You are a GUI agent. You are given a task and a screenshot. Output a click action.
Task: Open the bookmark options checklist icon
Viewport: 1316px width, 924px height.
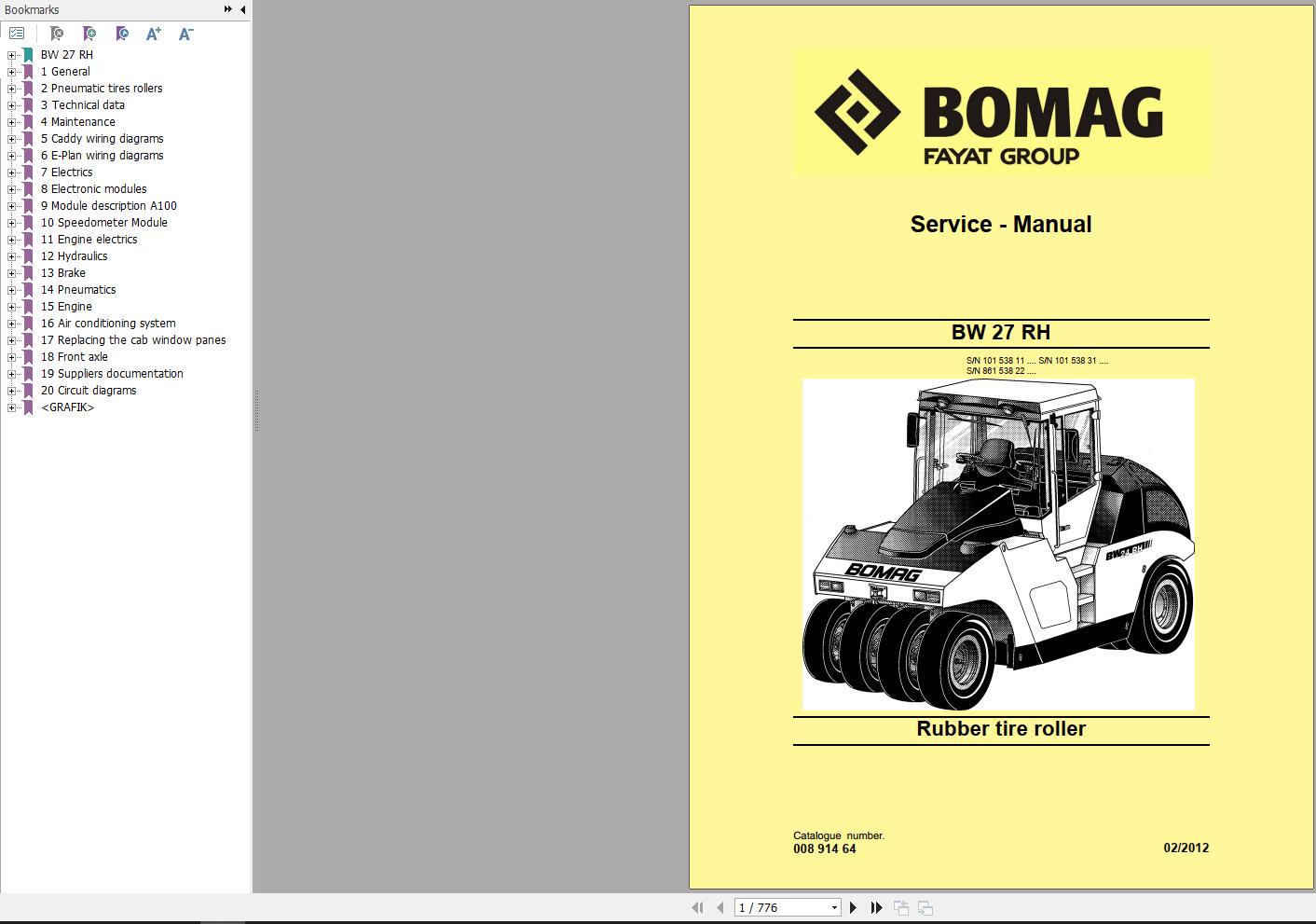tap(17, 33)
